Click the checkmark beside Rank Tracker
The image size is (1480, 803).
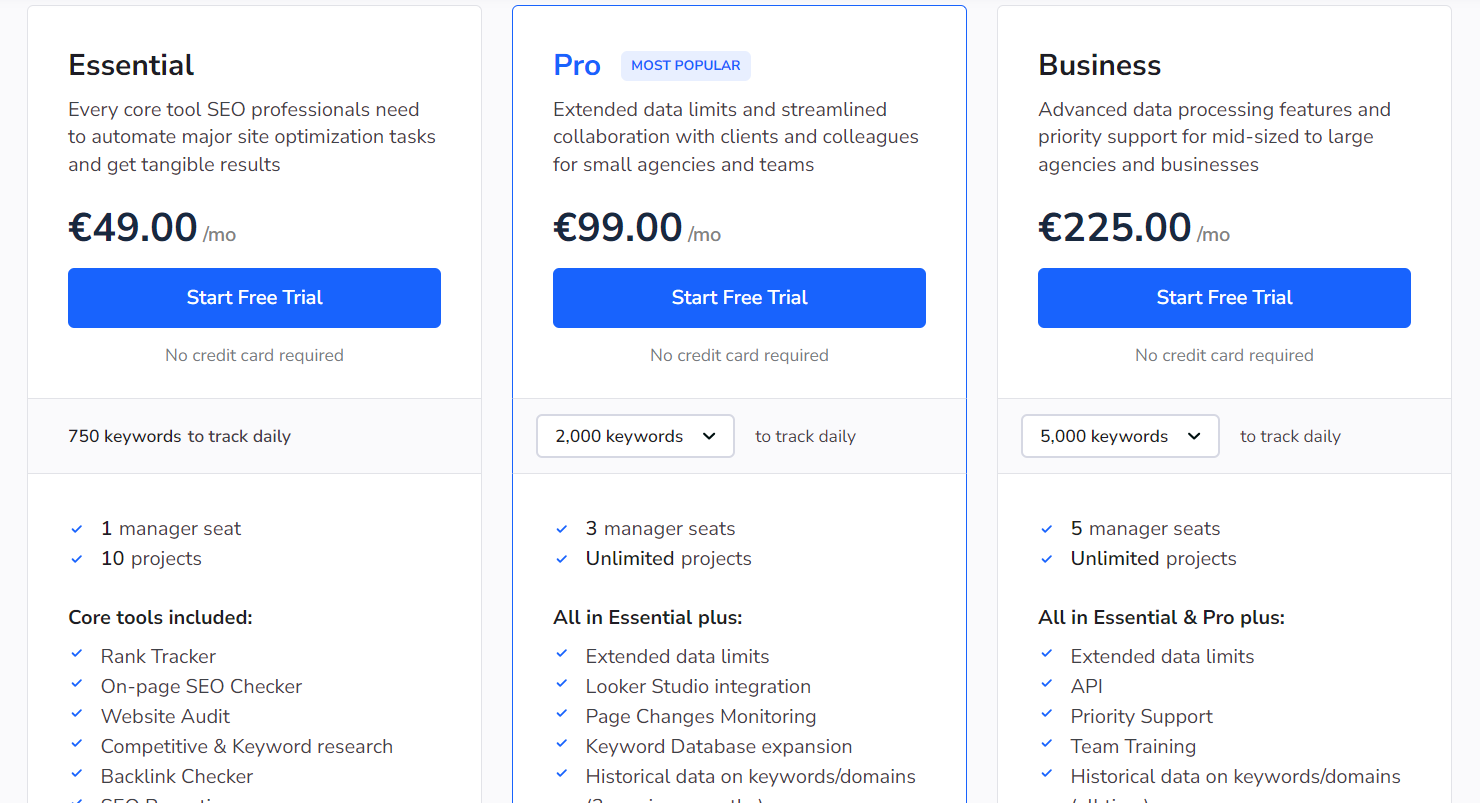coord(77,654)
